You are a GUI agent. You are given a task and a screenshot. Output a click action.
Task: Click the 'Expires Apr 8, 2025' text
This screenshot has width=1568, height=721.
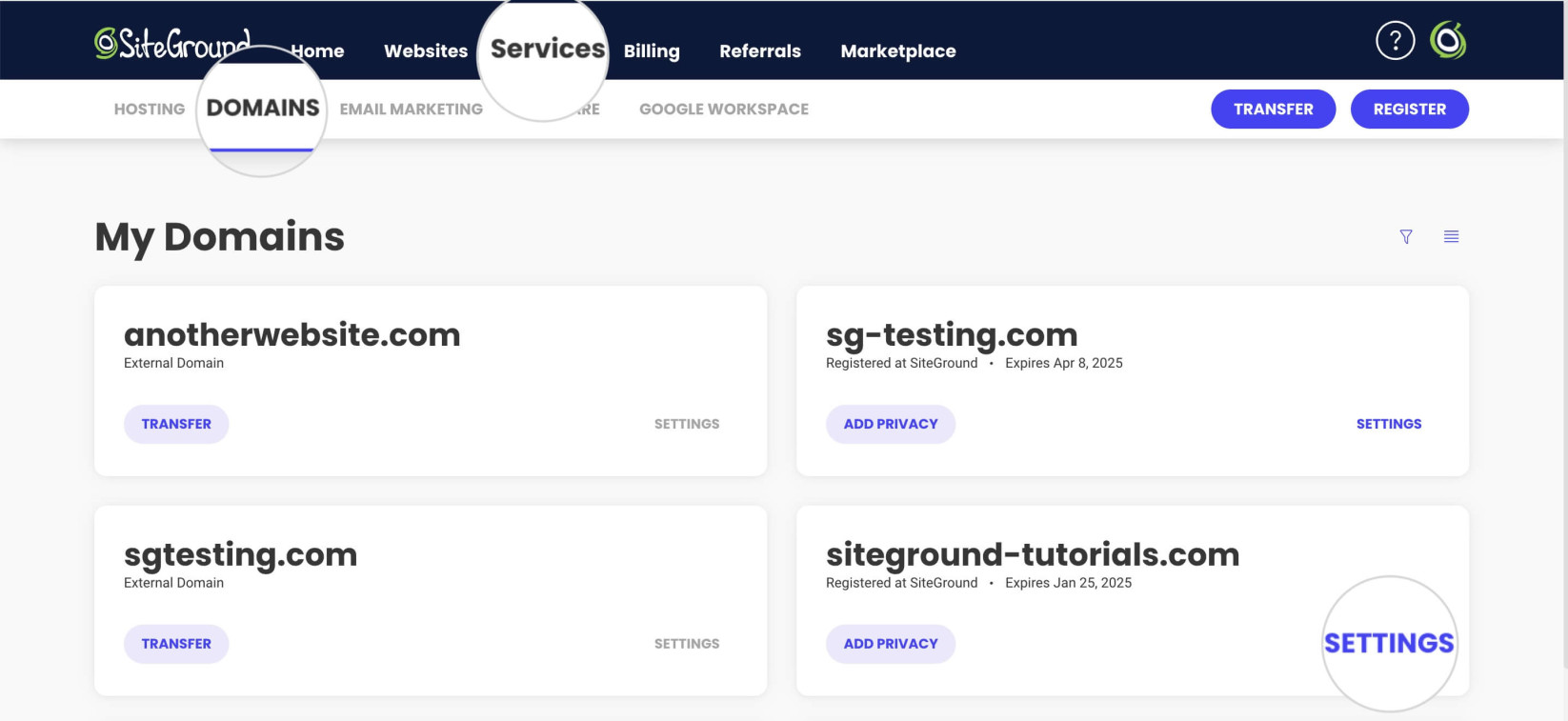pyautogui.click(x=1064, y=363)
